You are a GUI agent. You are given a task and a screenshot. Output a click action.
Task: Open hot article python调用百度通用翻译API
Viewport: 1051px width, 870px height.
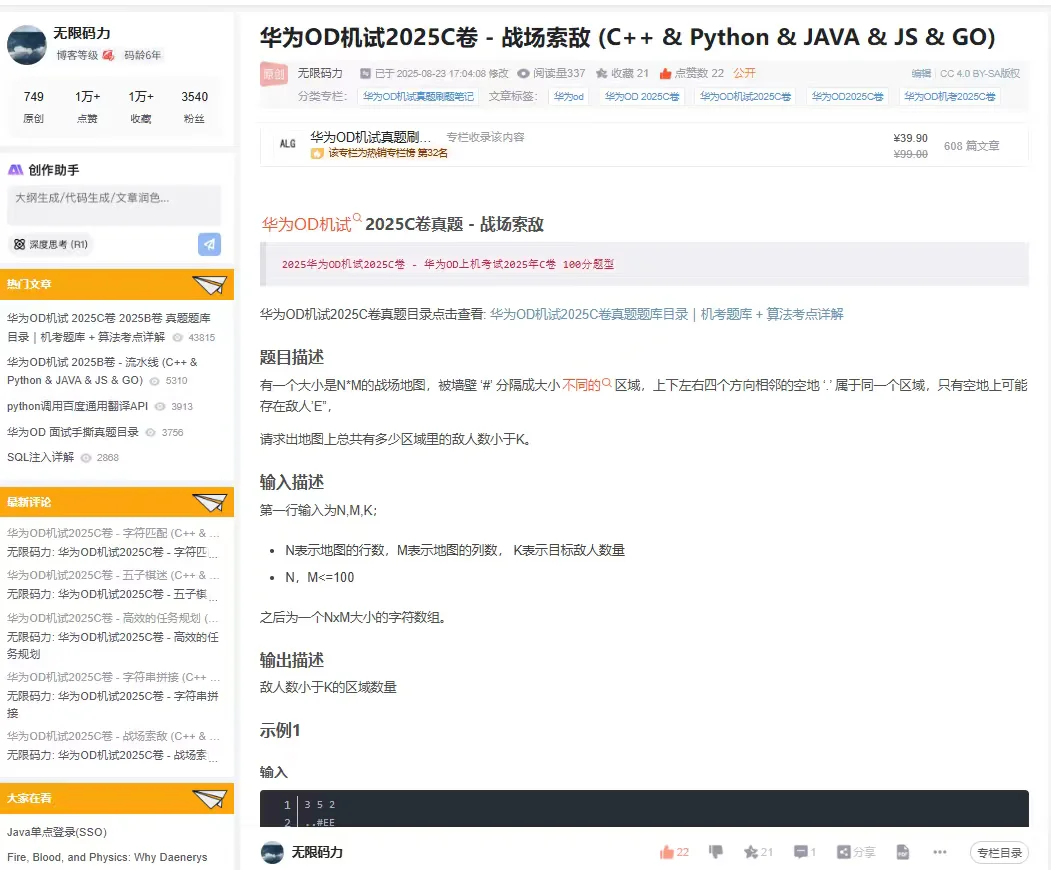pyautogui.click(x=77, y=406)
